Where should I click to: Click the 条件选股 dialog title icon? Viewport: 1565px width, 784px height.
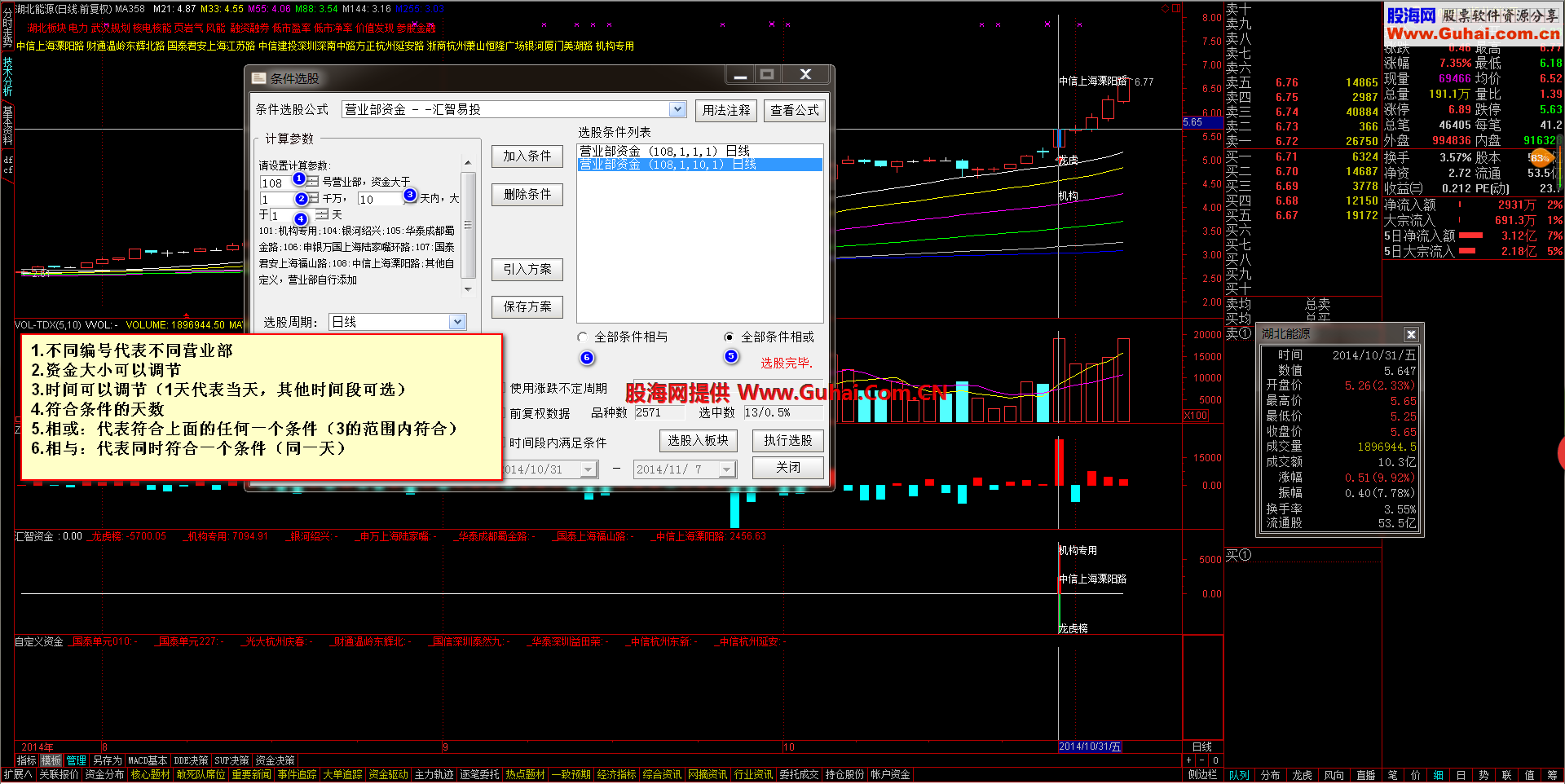coord(259,78)
